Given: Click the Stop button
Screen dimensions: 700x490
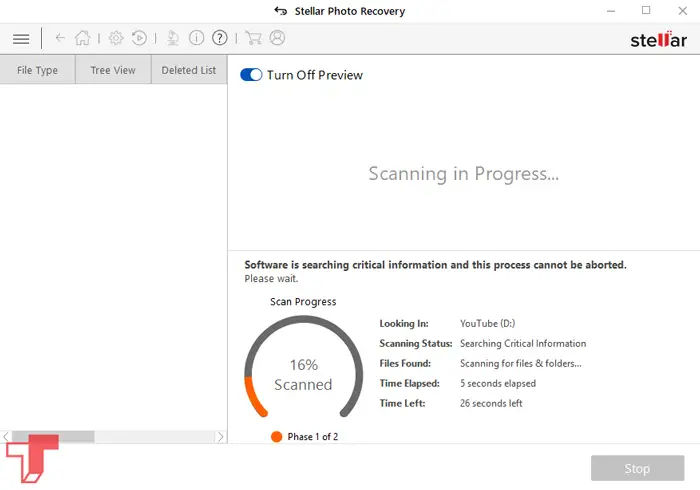Looking at the screenshot, I should tap(638, 468).
